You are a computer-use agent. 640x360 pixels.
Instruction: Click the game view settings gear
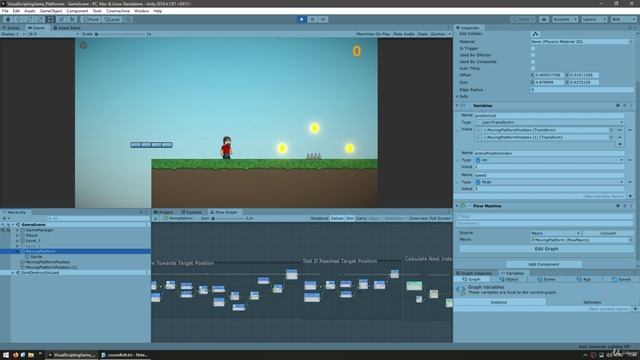[84, 45]
